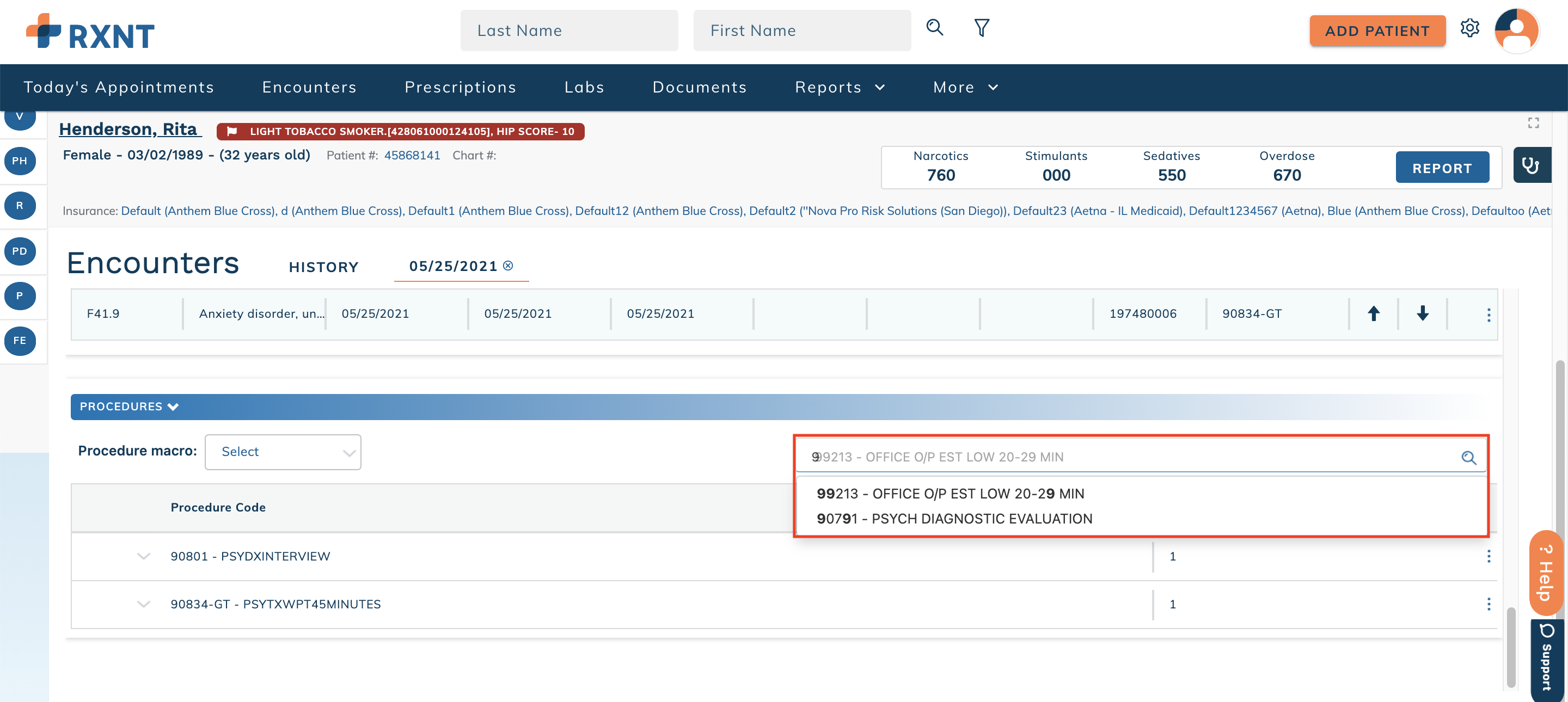The height and width of the screenshot is (702, 1568).
Task: Click 'Anxiety disorder, un...' description cell
Action: 262,314
